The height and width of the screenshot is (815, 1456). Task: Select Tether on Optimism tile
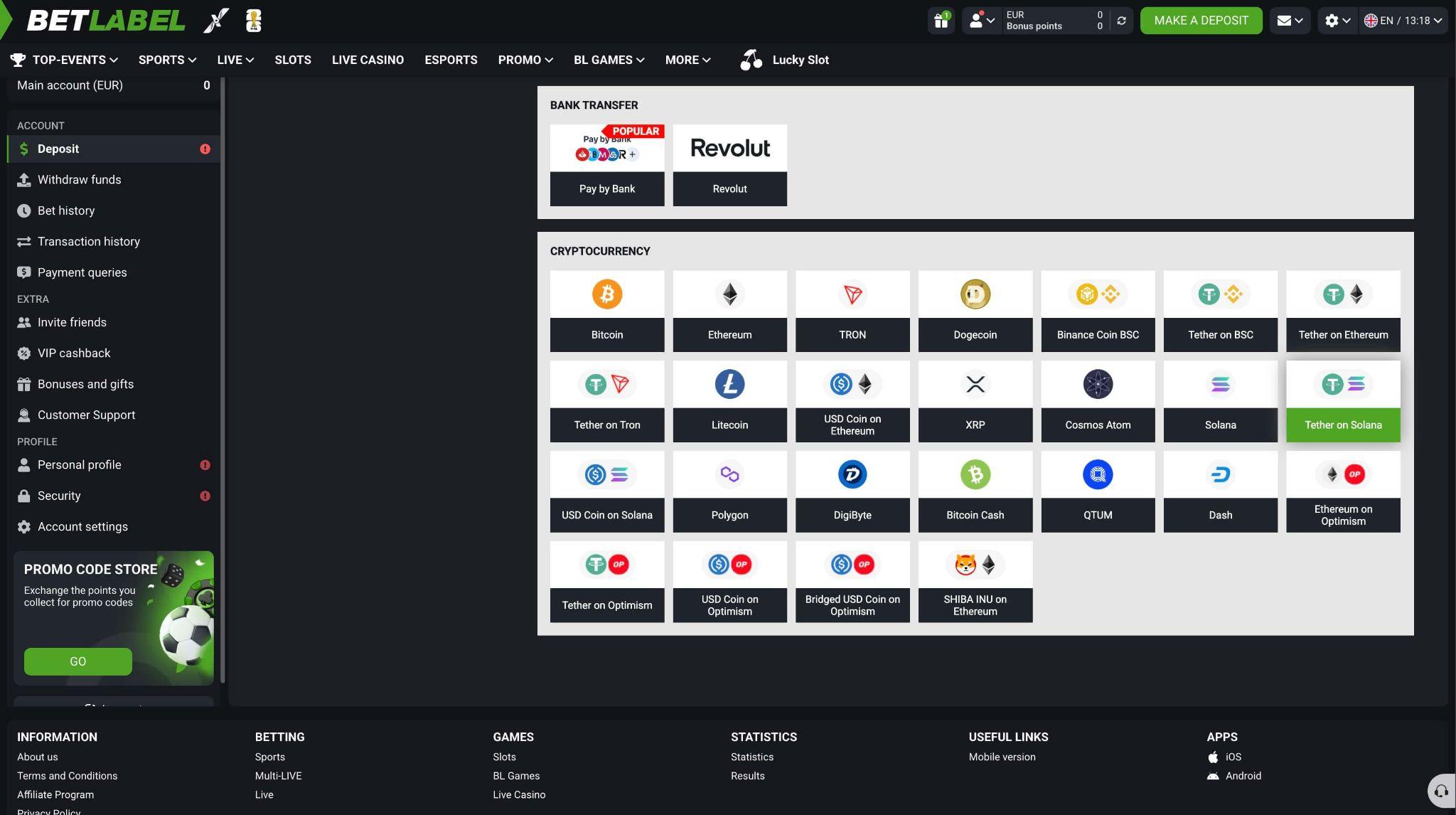[x=606, y=582]
